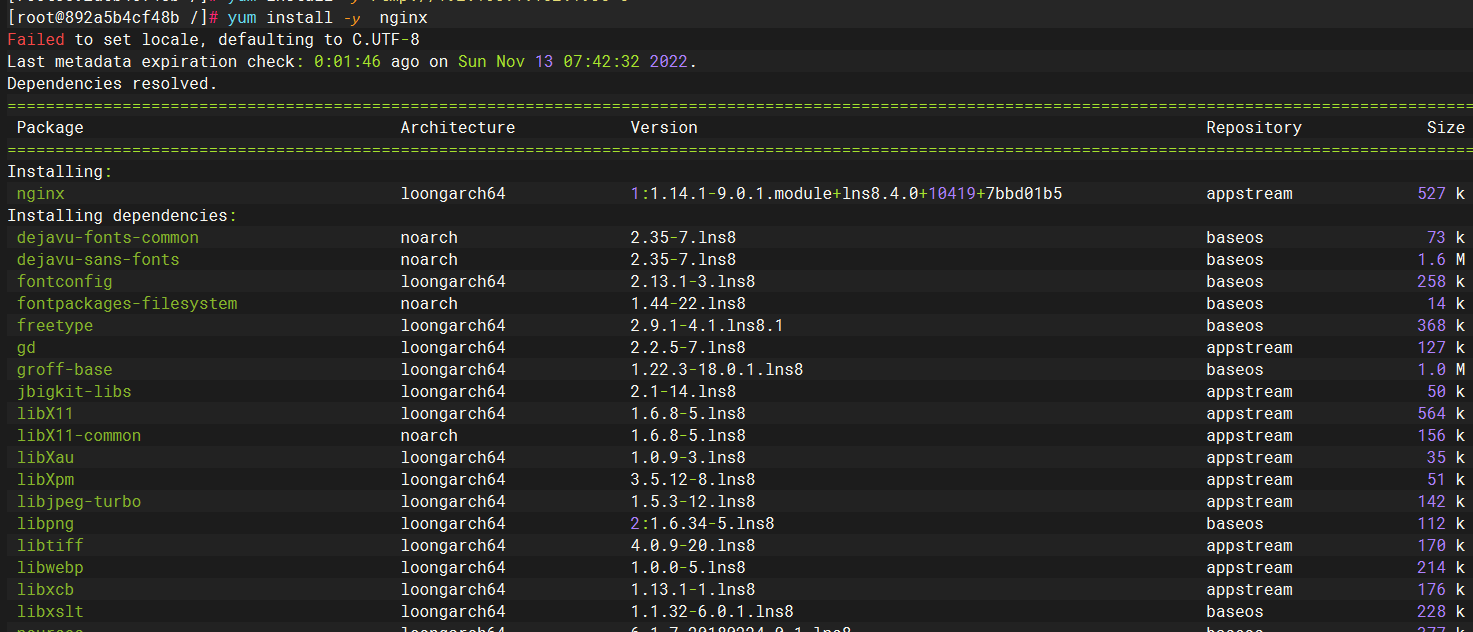Click the 'yum install -y nginx' command text
The width and height of the screenshot is (1473, 632).
[x=328, y=18]
